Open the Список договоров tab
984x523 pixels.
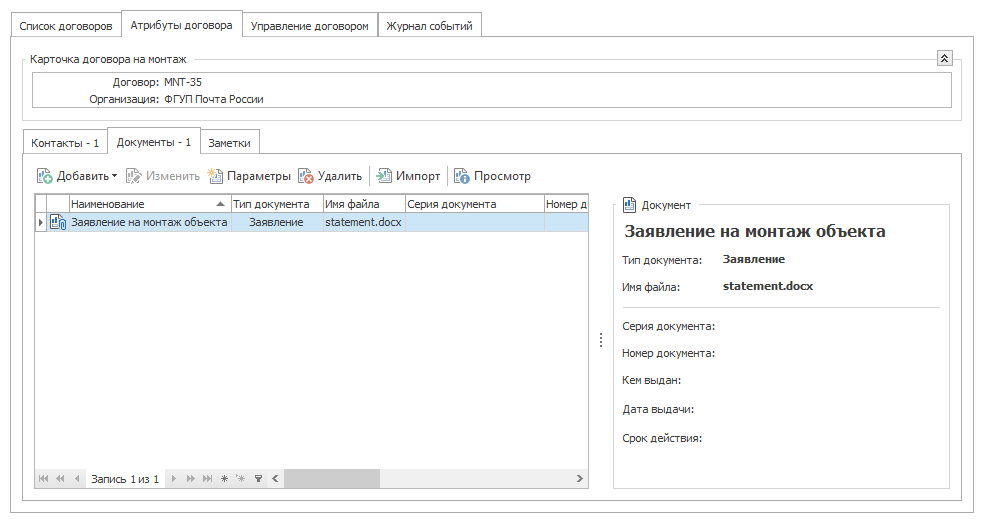66,26
